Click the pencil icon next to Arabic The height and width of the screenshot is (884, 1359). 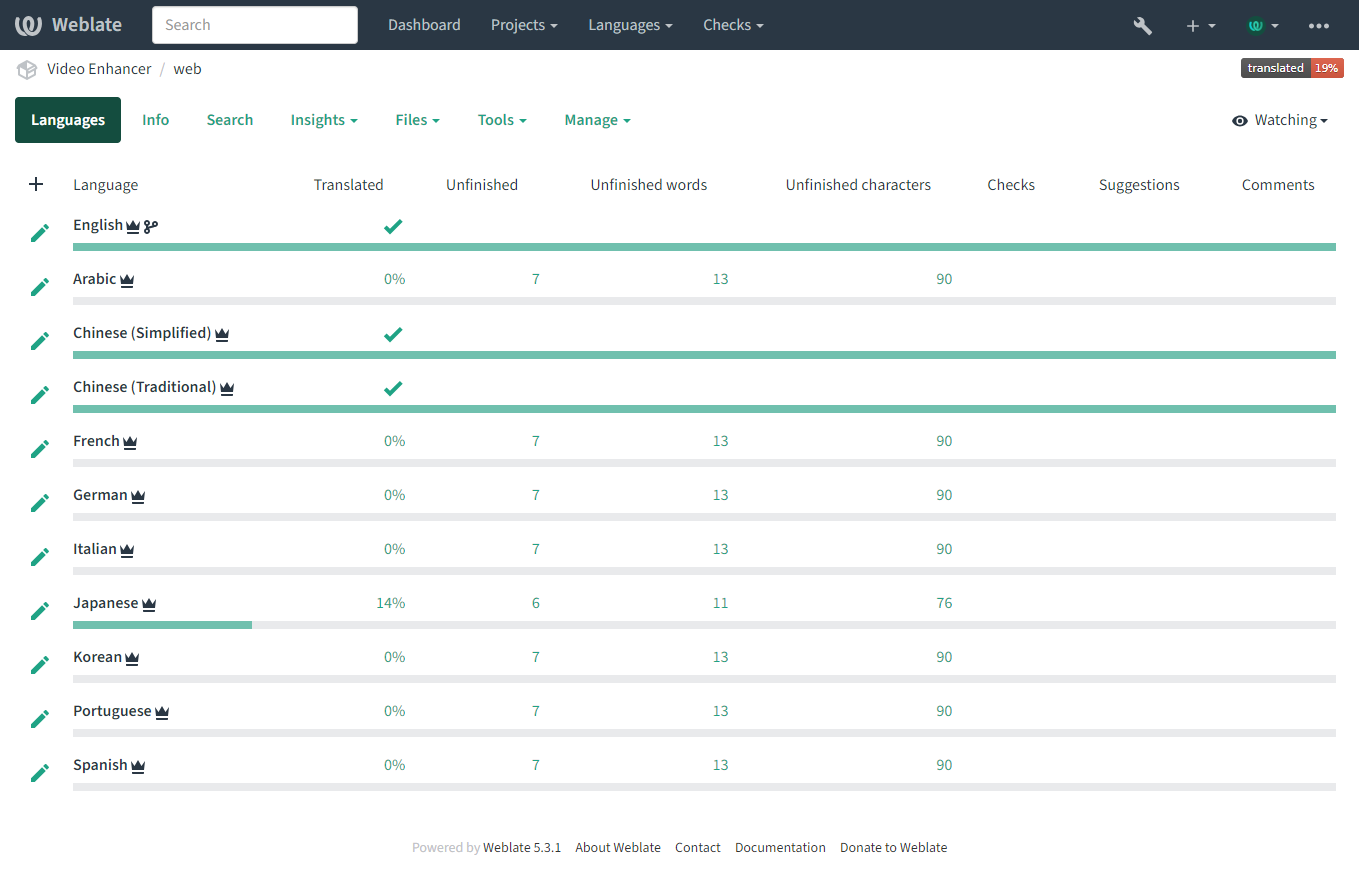coord(40,287)
